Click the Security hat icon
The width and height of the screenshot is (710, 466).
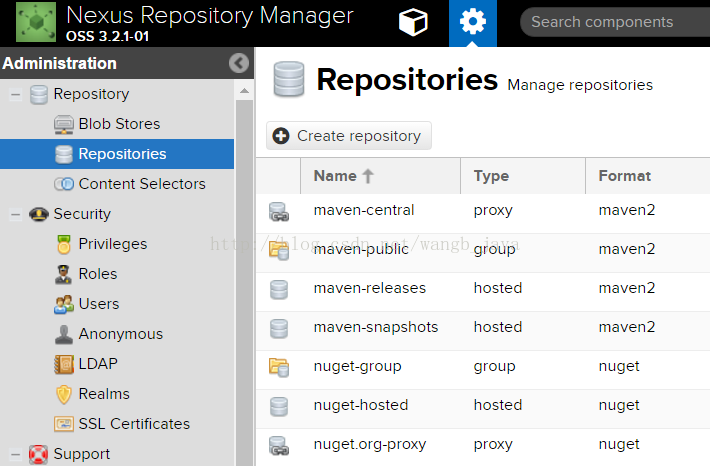[38, 214]
